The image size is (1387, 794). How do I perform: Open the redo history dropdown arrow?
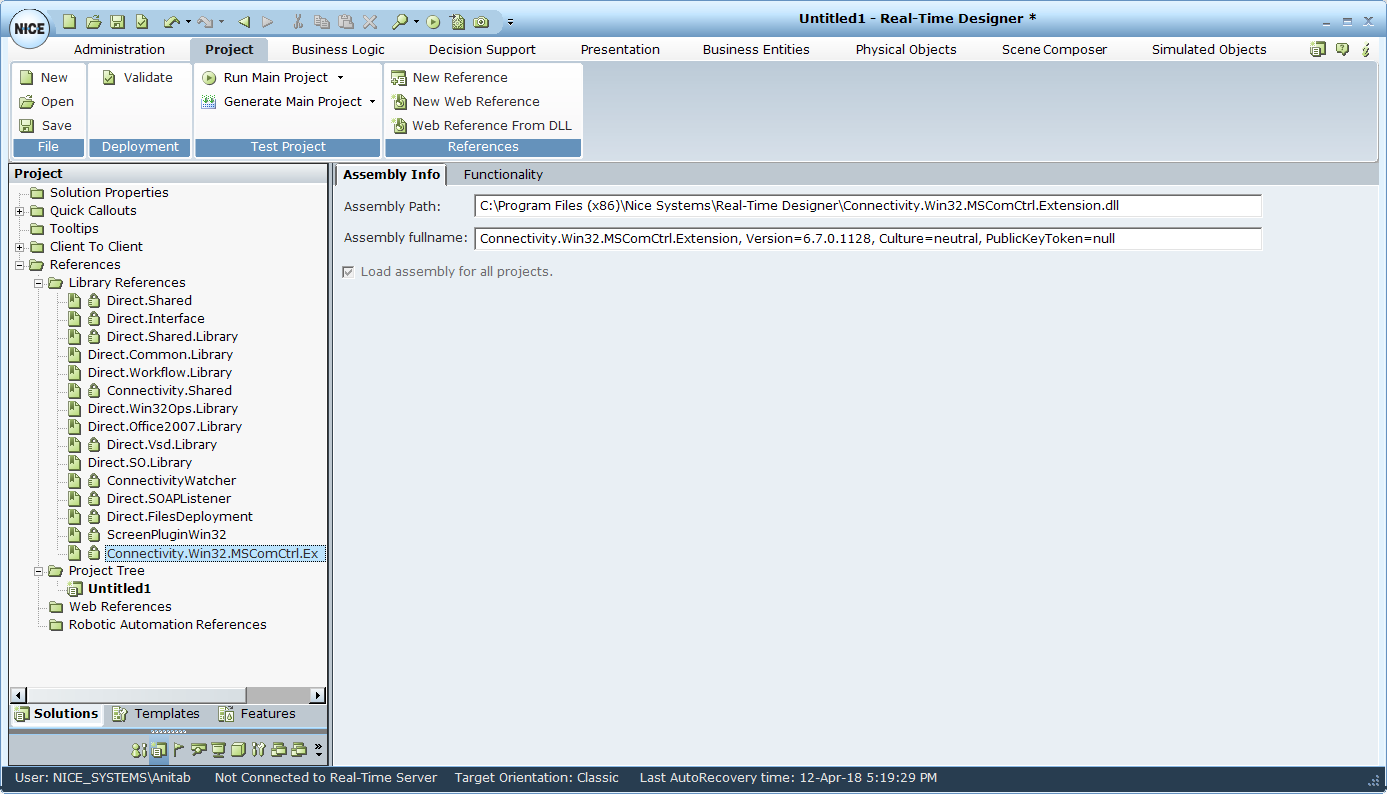[221, 21]
